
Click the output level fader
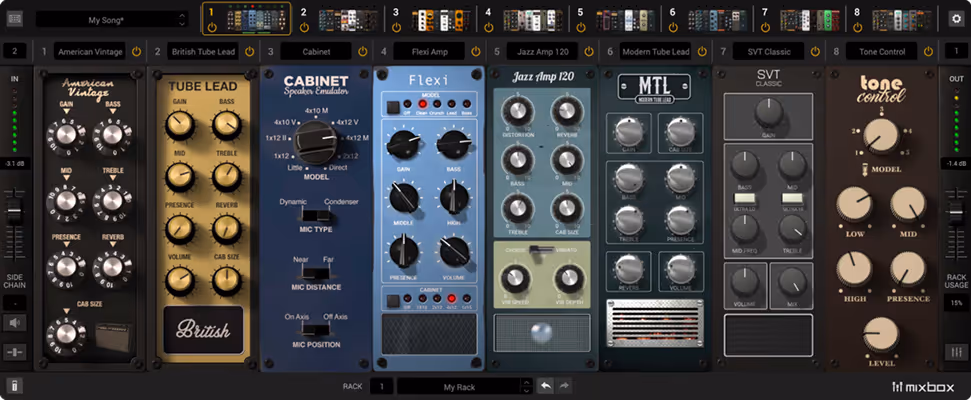[x=956, y=211]
